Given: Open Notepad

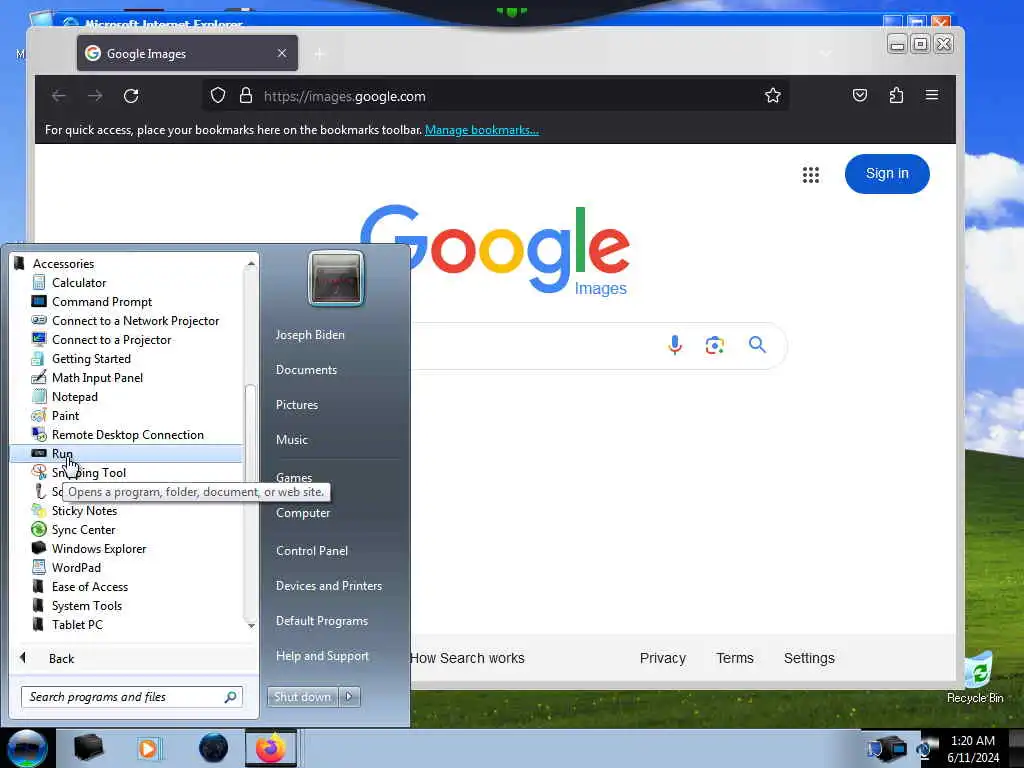Looking at the screenshot, I should click(74, 396).
